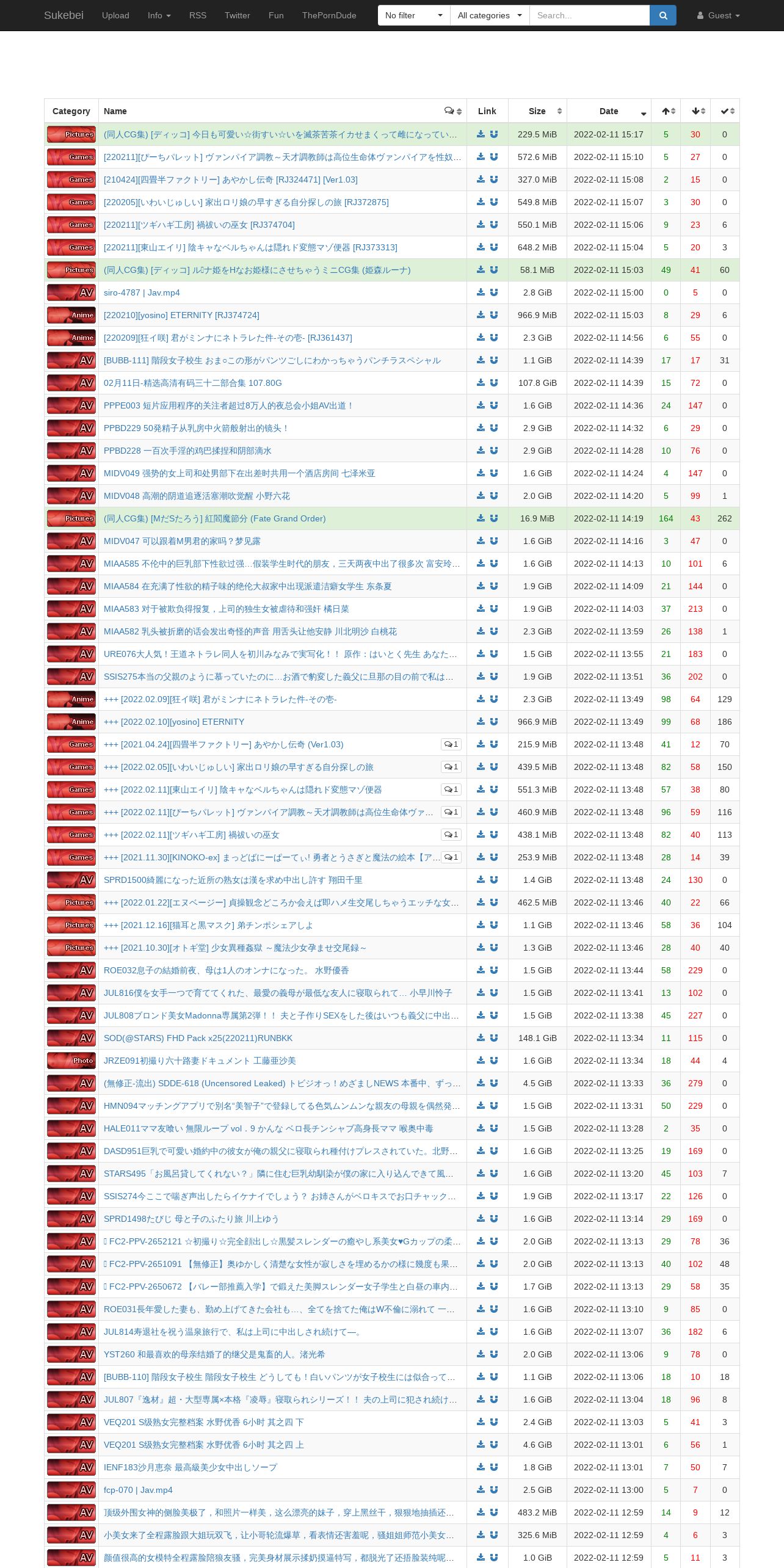The image size is (784, 1568).
Task: Click the date 2022-02-11 15:00
Action: click(x=609, y=292)
